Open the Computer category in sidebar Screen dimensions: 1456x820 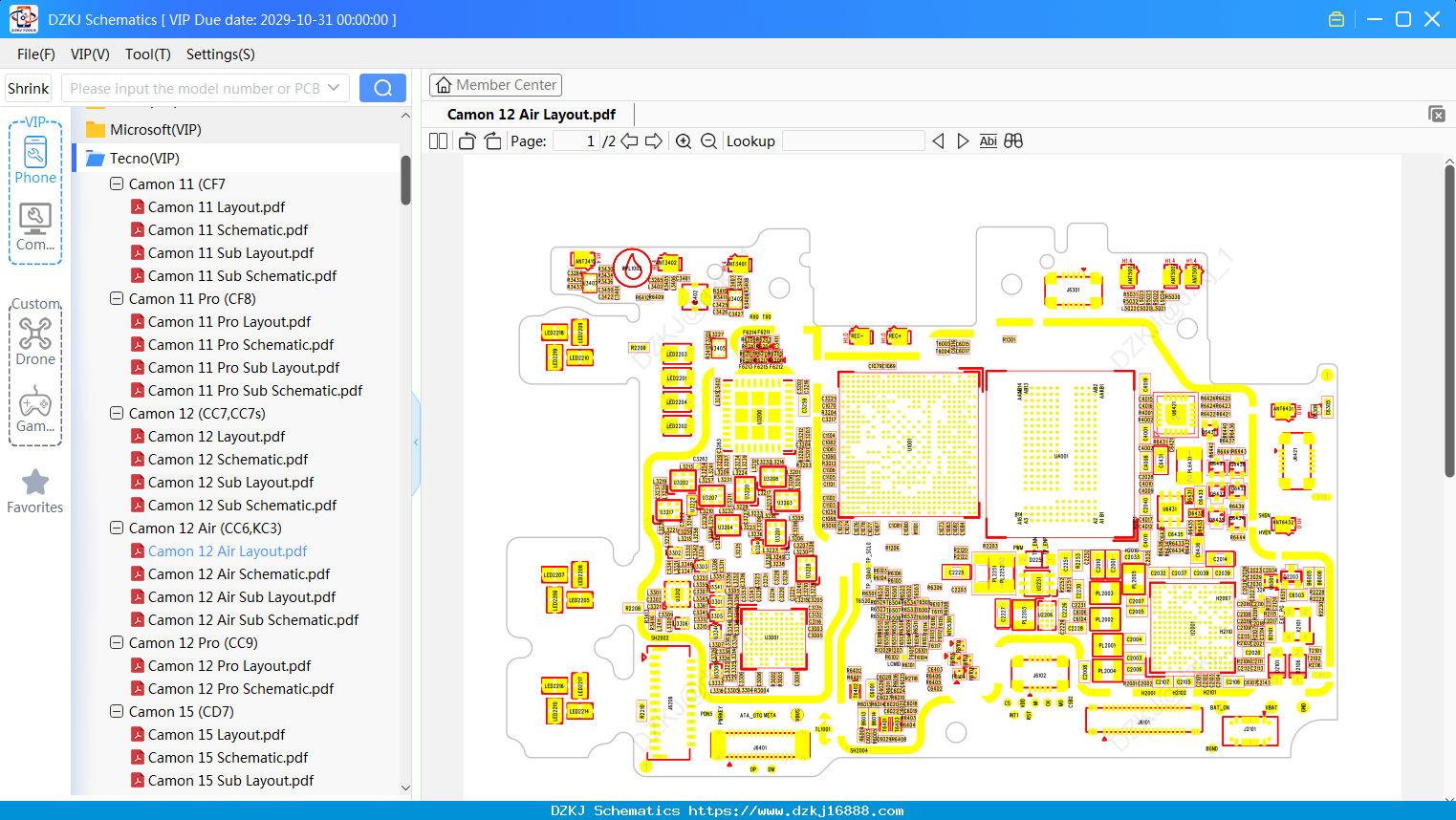click(35, 227)
